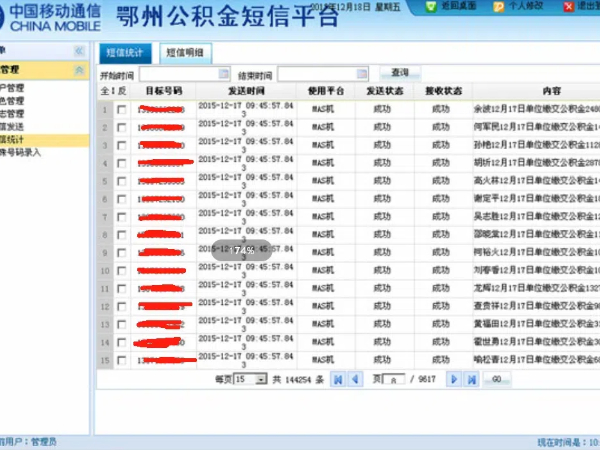Click row 2 content starting 何军民
This screenshot has width=600, height=450.
coord(536,127)
